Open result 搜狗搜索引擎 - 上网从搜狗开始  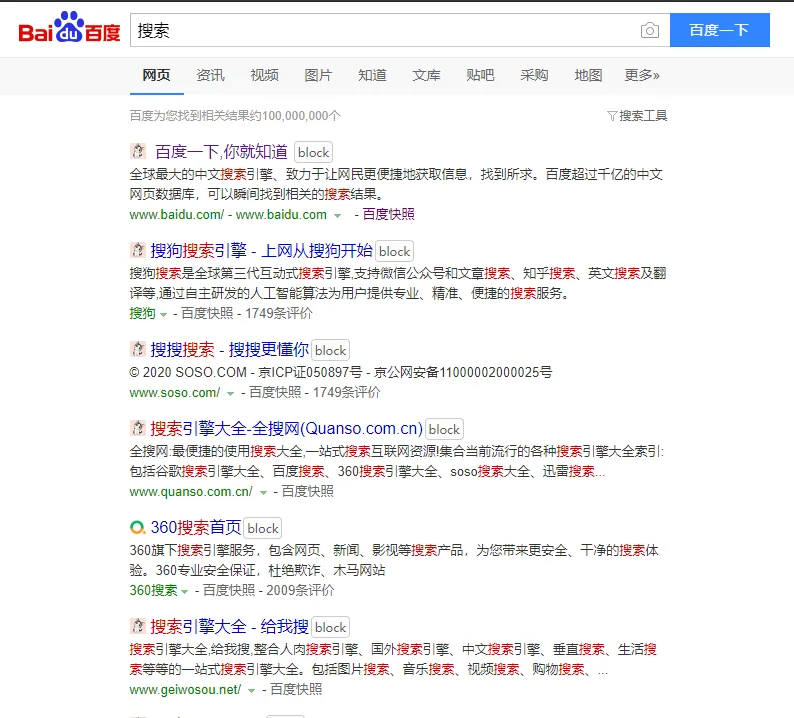[x=261, y=250]
